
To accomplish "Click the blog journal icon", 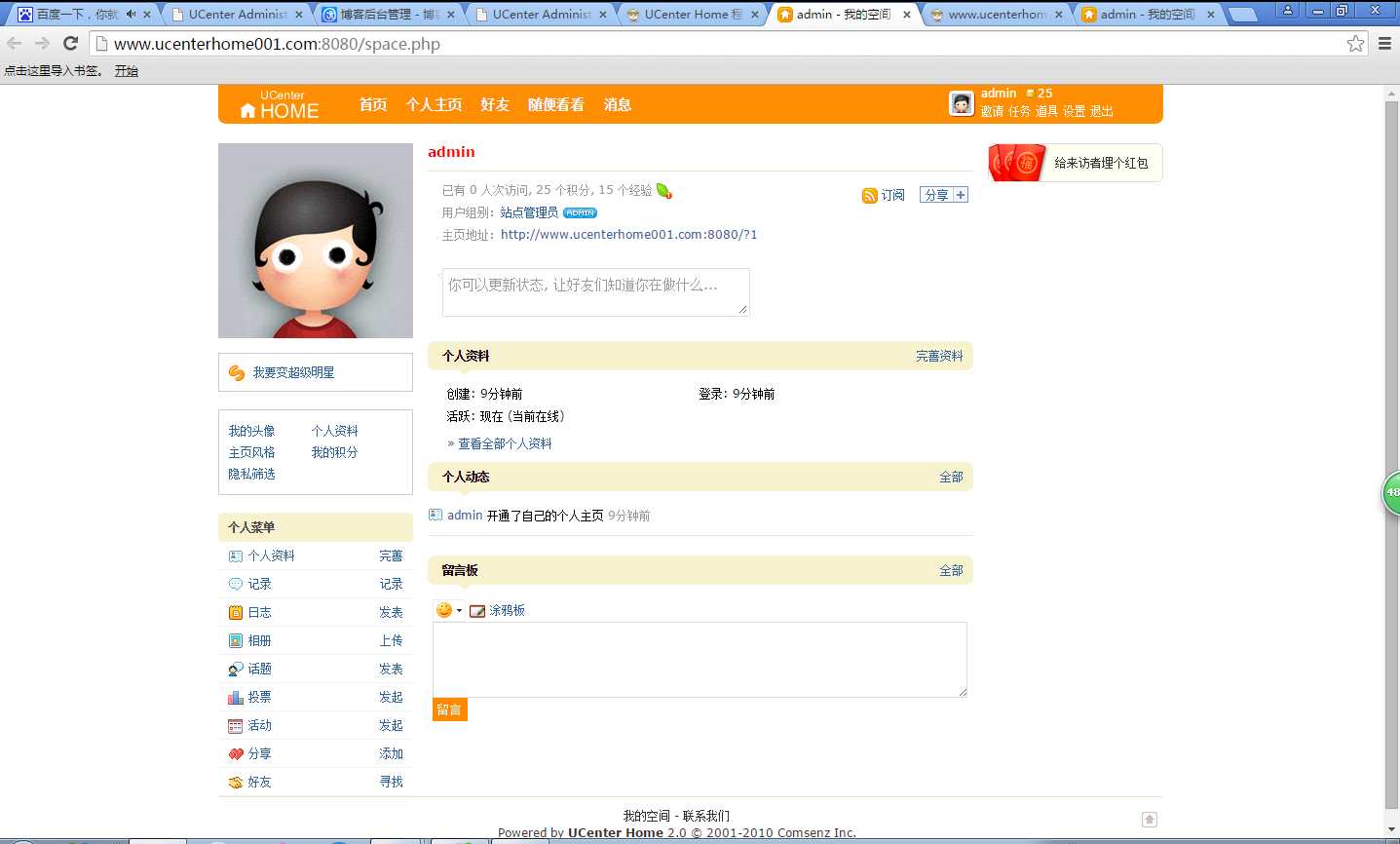I will pos(235,612).
